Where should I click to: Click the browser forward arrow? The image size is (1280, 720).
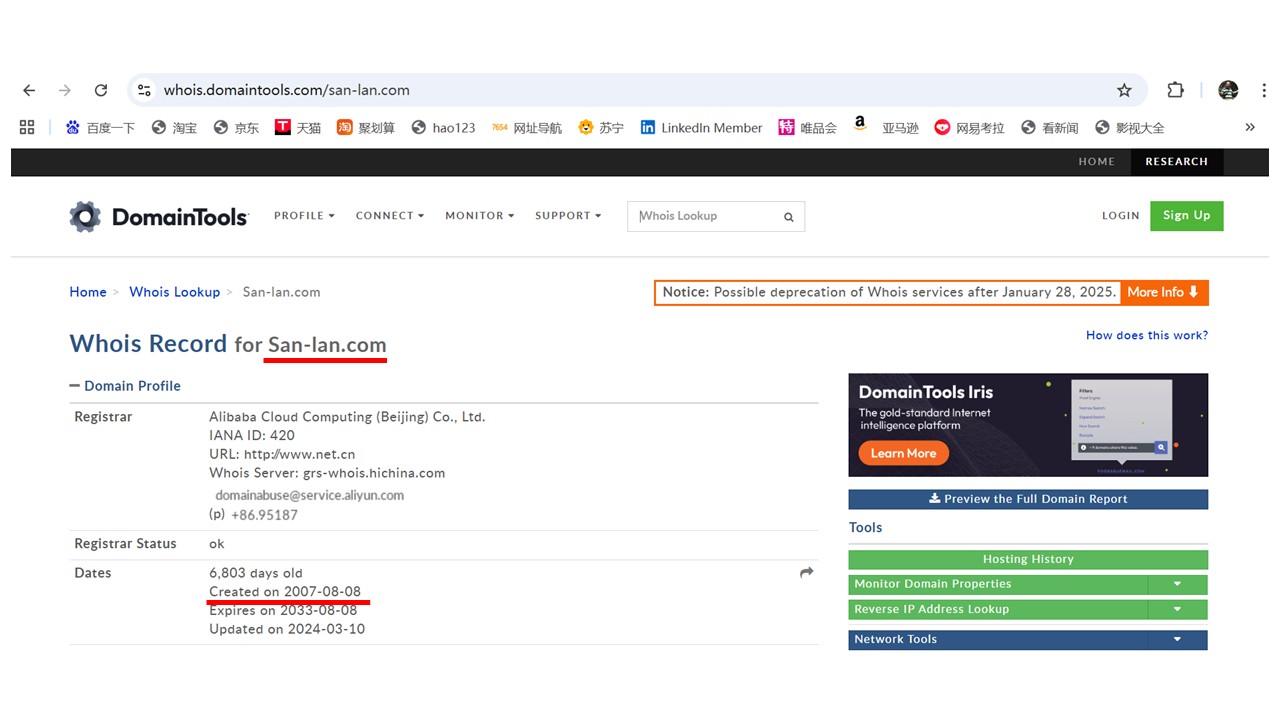(x=65, y=90)
